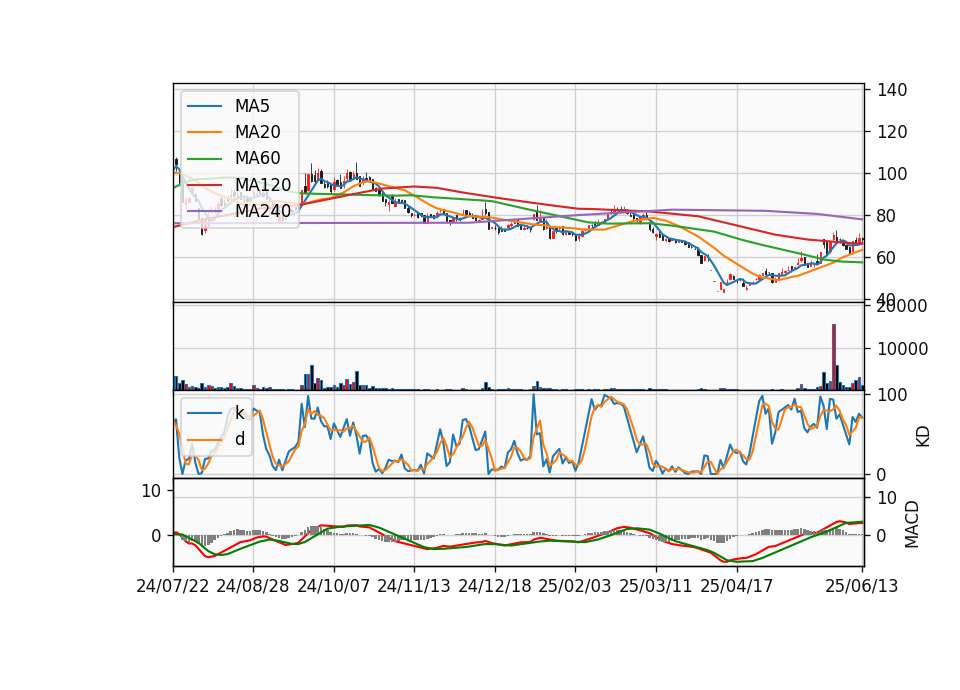Click the green MA60 legend line
Image resolution: width=960 pixels, height=690 pixels.
(x=204, y=159)
